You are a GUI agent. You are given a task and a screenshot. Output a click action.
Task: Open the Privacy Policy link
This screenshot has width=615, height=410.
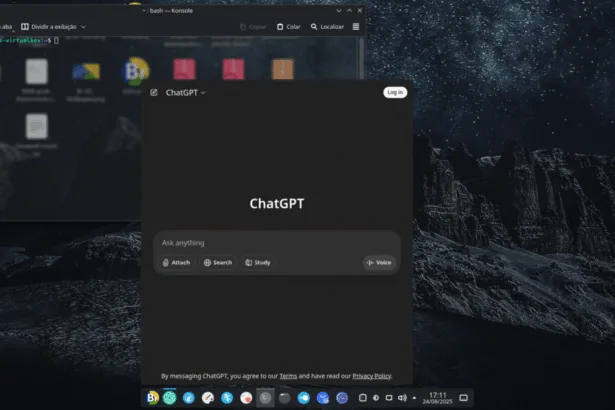tap(372, 376)
